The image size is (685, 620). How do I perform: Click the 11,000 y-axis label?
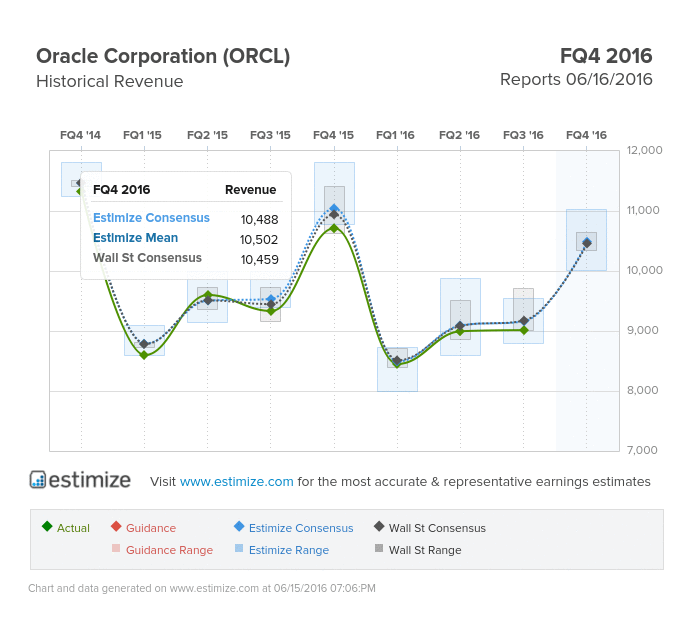click(643, 210)
